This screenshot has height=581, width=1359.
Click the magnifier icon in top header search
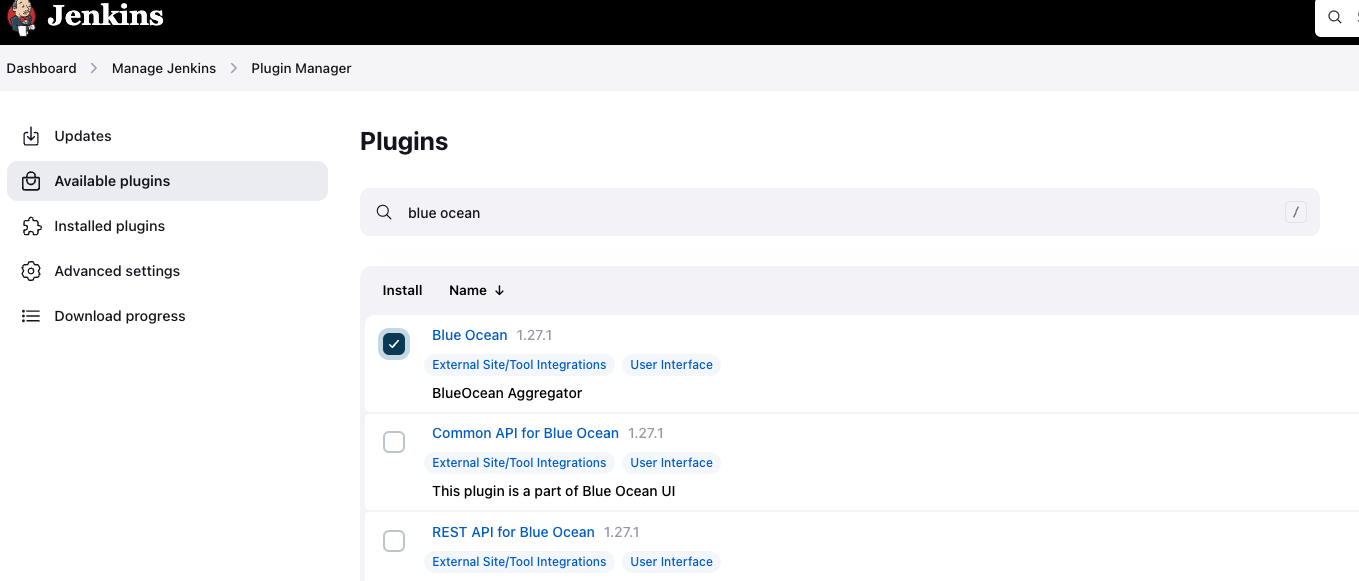[x=1335, y=17]
